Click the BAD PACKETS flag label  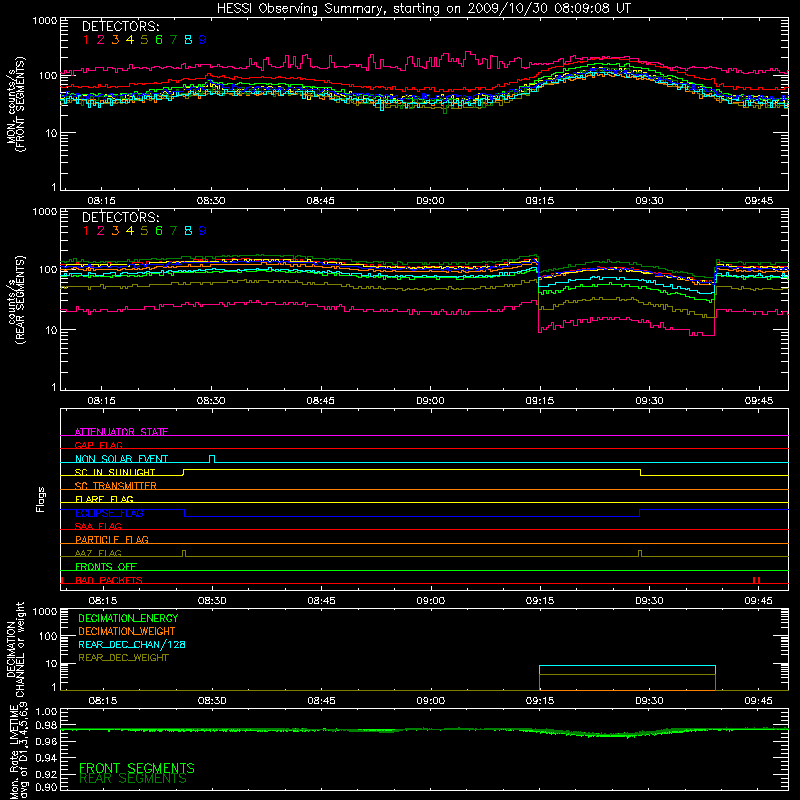coord(109,580)
